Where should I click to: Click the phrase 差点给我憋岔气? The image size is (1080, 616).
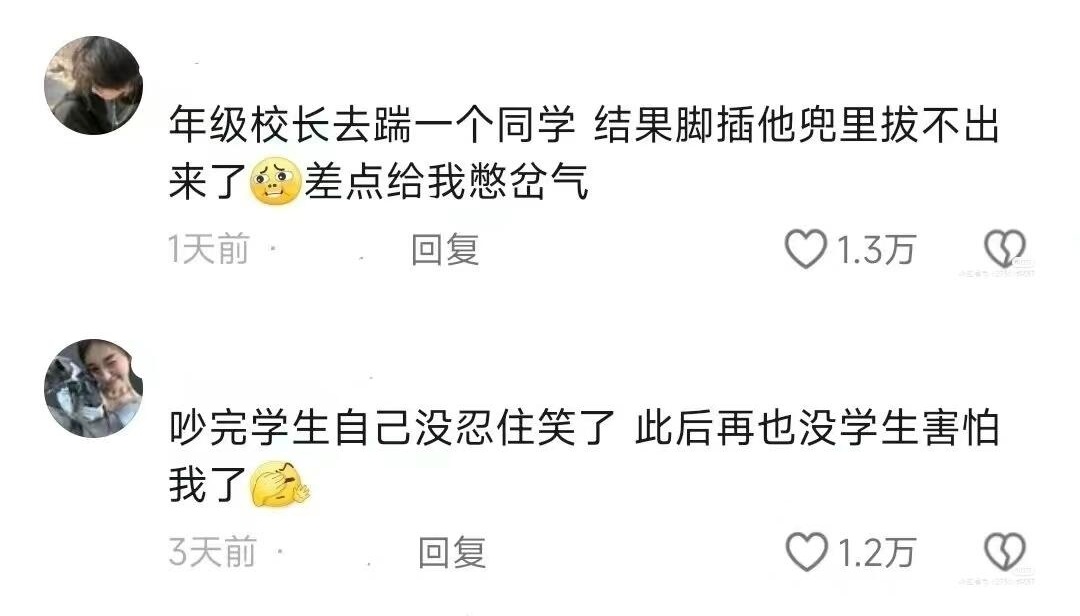point(446,182)
